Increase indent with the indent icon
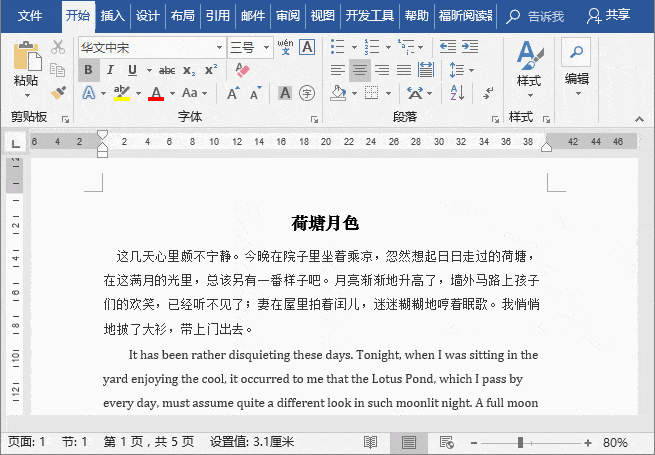This screenshot has width=655, height=455. click(470, 47)
